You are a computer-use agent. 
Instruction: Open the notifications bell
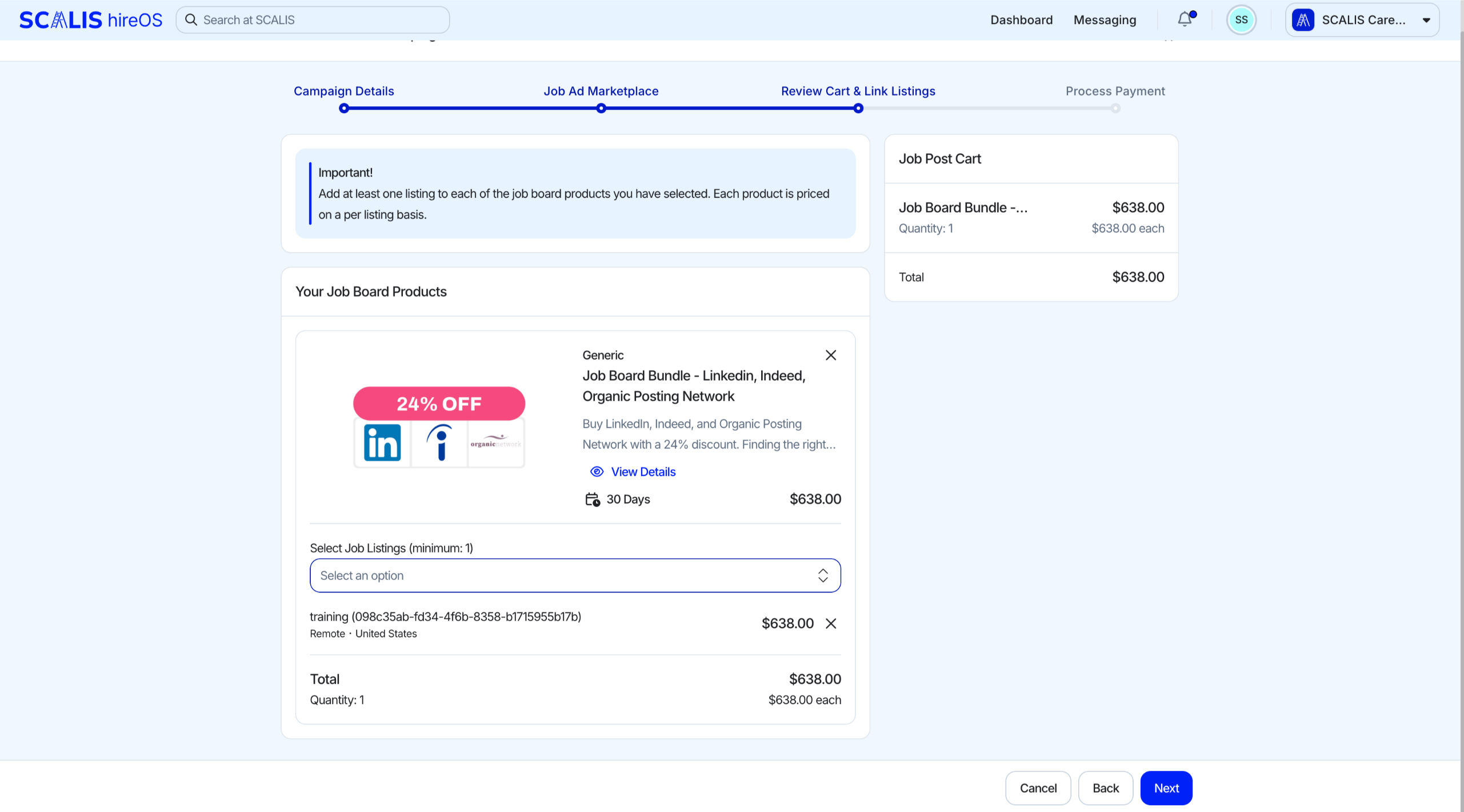(x=1185, y=19)
